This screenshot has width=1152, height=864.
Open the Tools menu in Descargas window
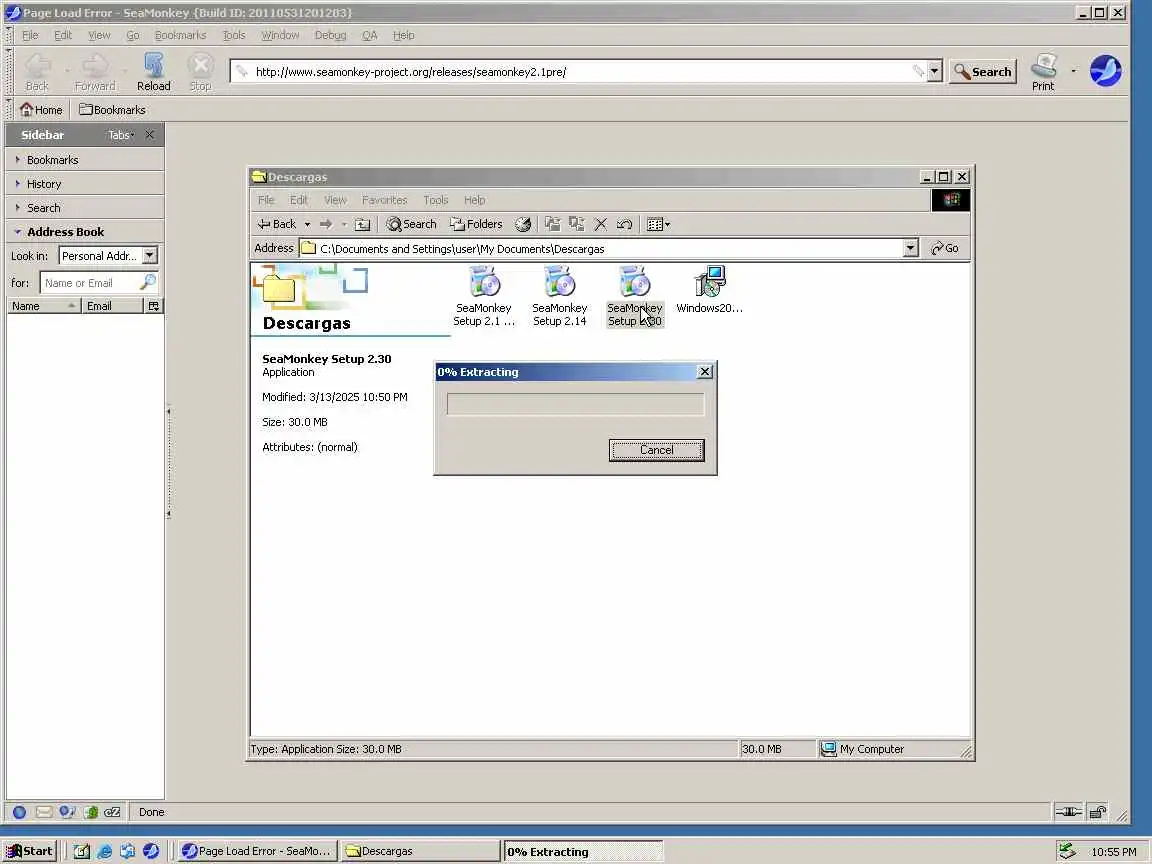[436, 200]
